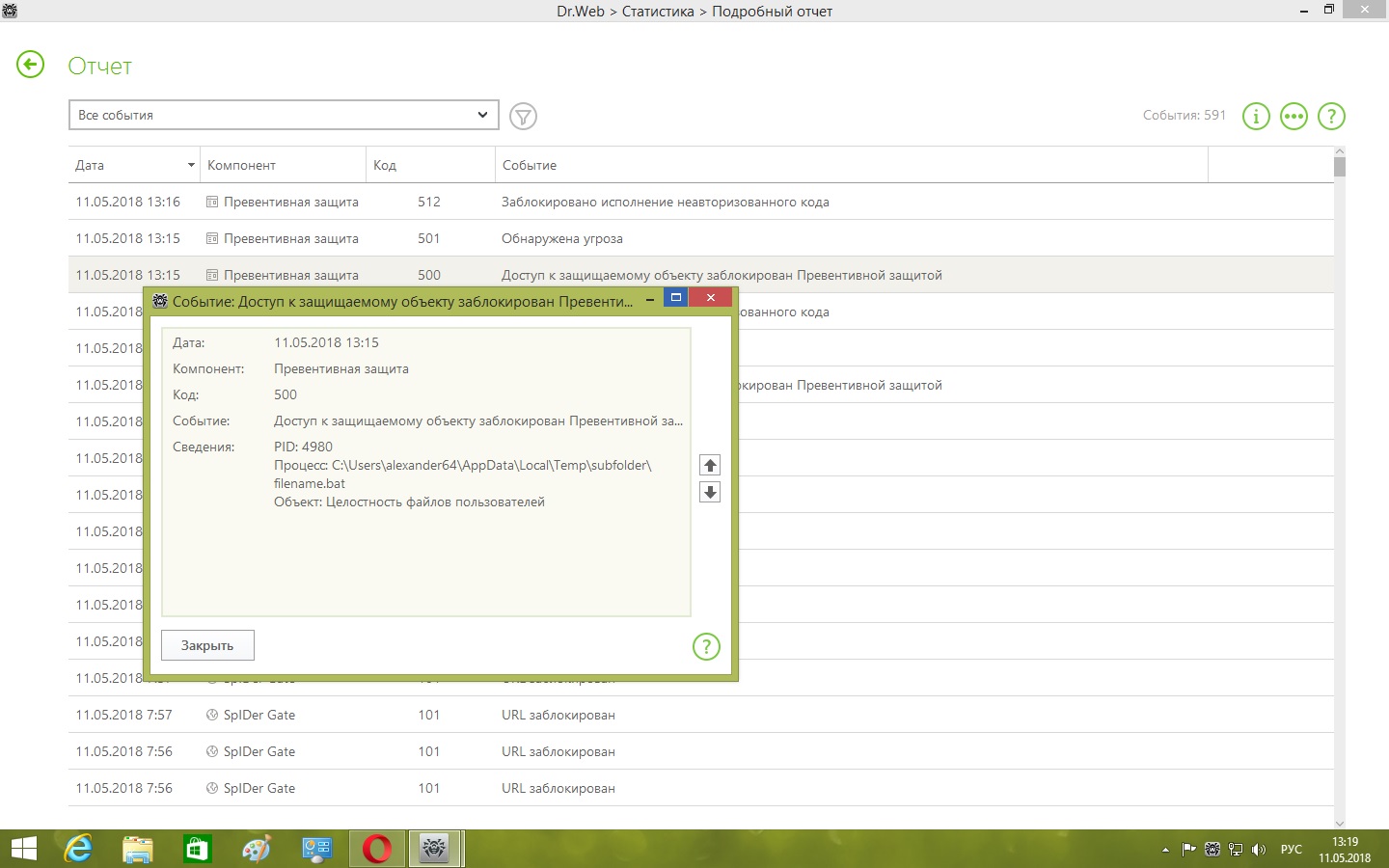Click Dr.Web spider icon in system tray
The height and width of the screenshot is (868, 1389).
tap(1212, 850)
